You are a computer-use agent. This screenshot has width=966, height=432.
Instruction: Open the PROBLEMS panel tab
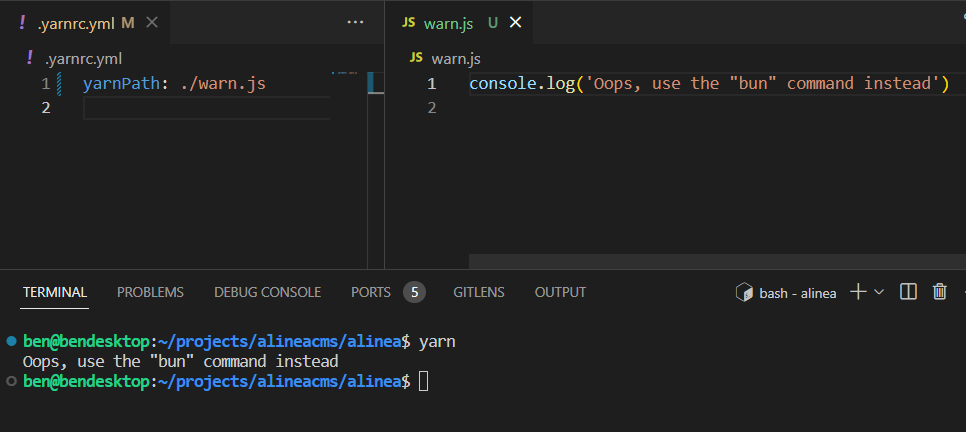150,292
